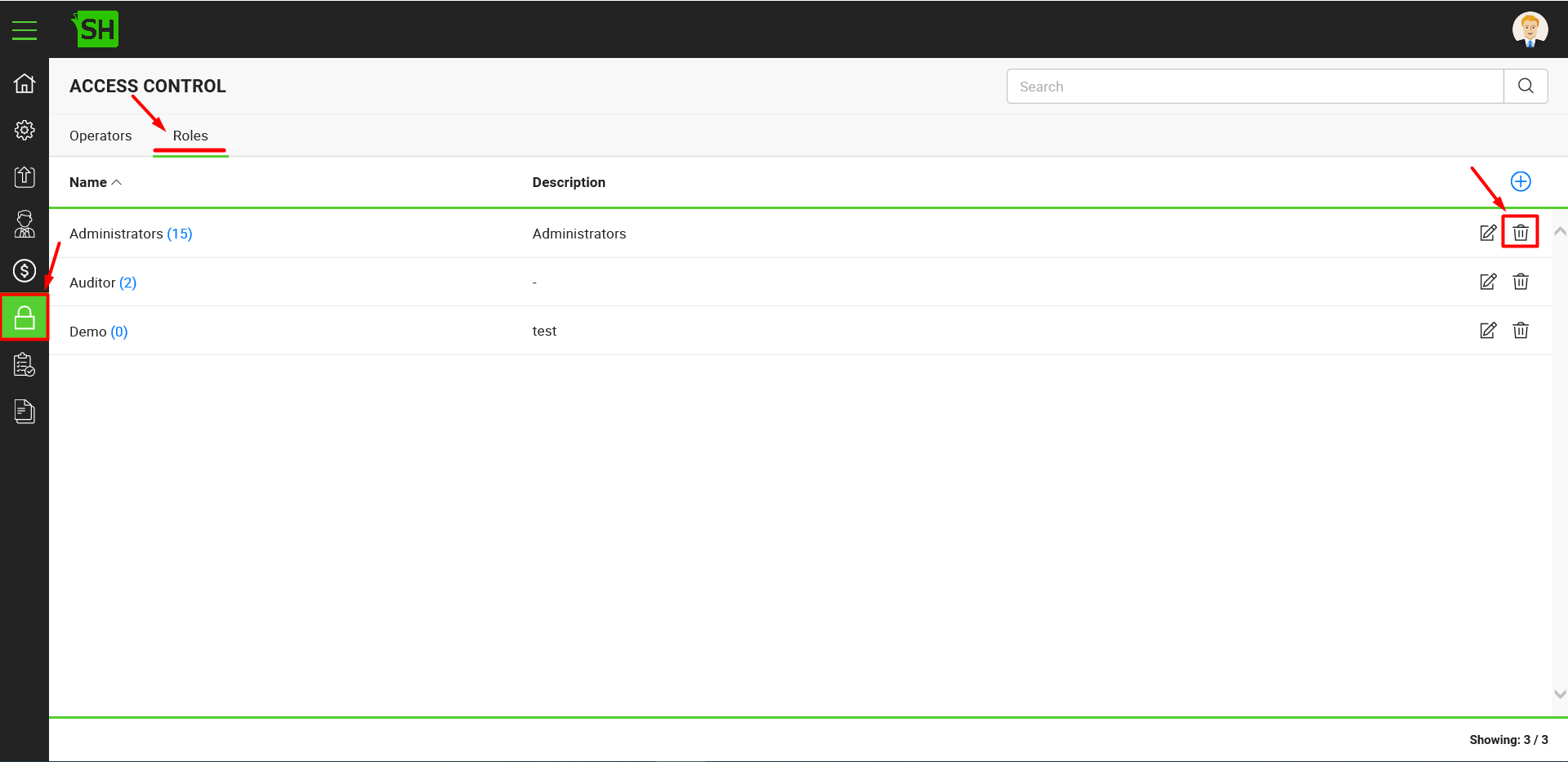
Task: Open the document report sidebar icon
Action: tap(25, 412)
